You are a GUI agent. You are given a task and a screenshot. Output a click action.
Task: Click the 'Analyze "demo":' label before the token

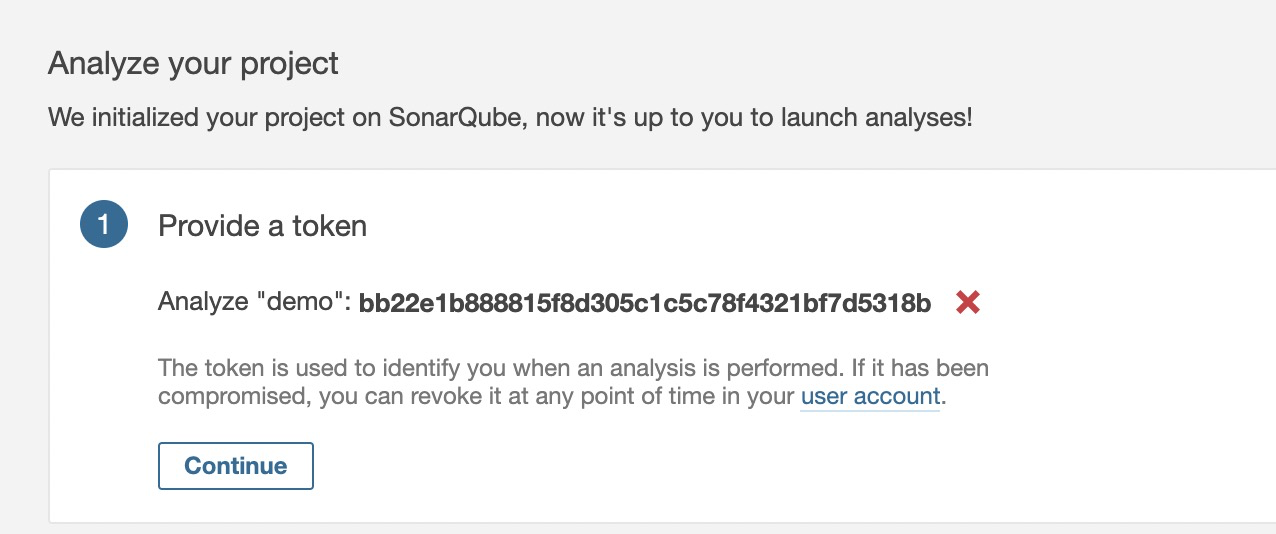click(254, 302)
